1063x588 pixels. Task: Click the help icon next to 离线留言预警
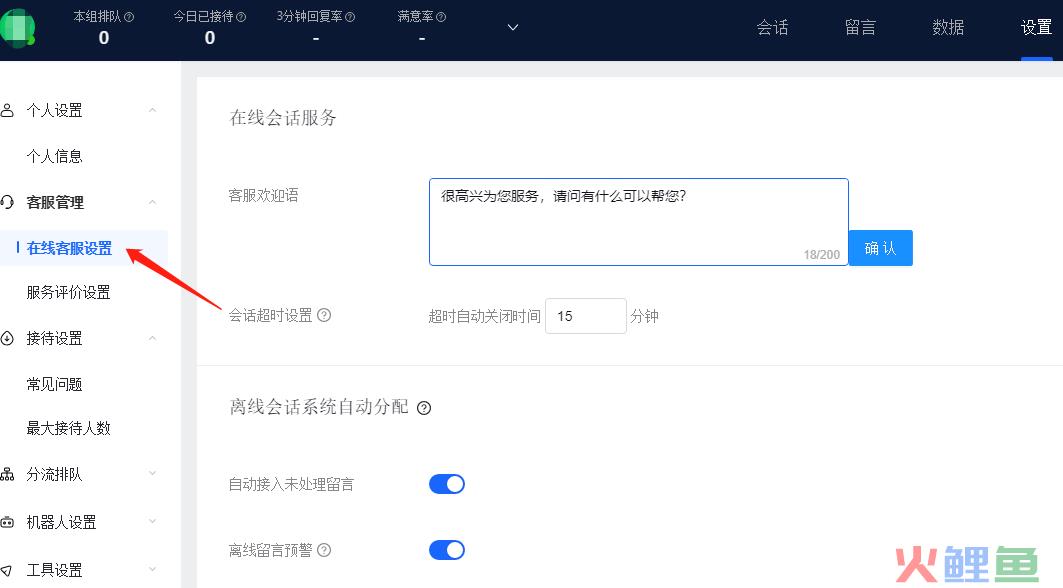(324, 550)
